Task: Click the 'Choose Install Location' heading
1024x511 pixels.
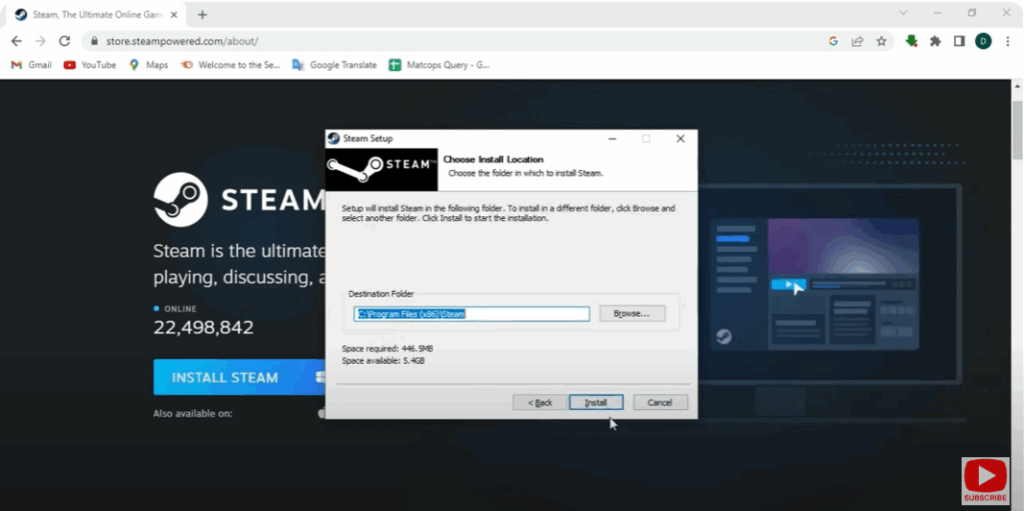Action: coord(493,159)
